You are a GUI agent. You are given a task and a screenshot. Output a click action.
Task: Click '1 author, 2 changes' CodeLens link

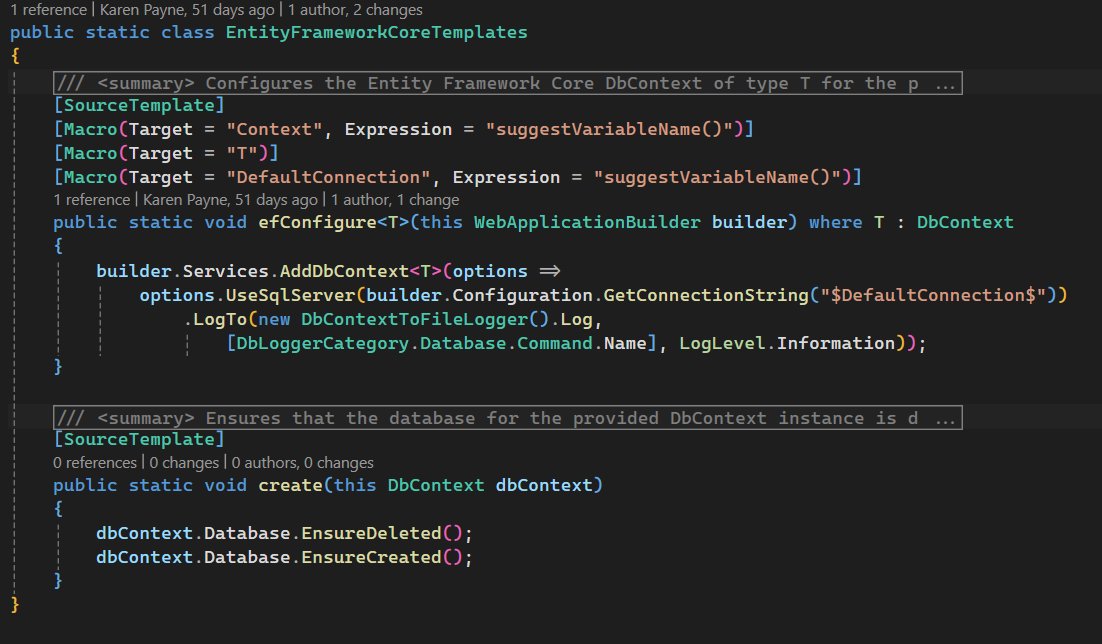tap(355, 10)
